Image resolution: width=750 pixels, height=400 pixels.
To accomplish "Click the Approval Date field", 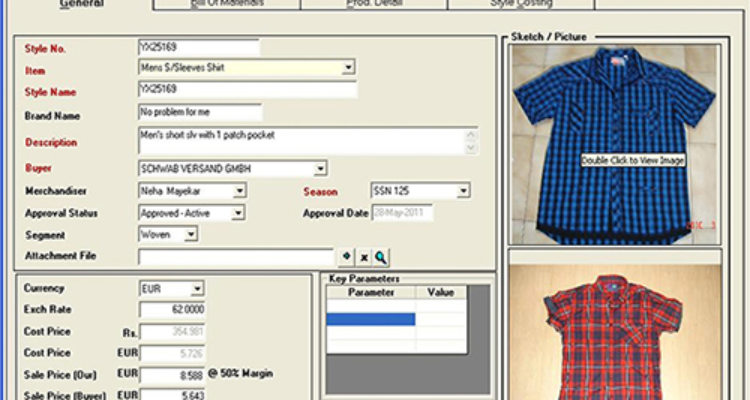I will [403, 213].
